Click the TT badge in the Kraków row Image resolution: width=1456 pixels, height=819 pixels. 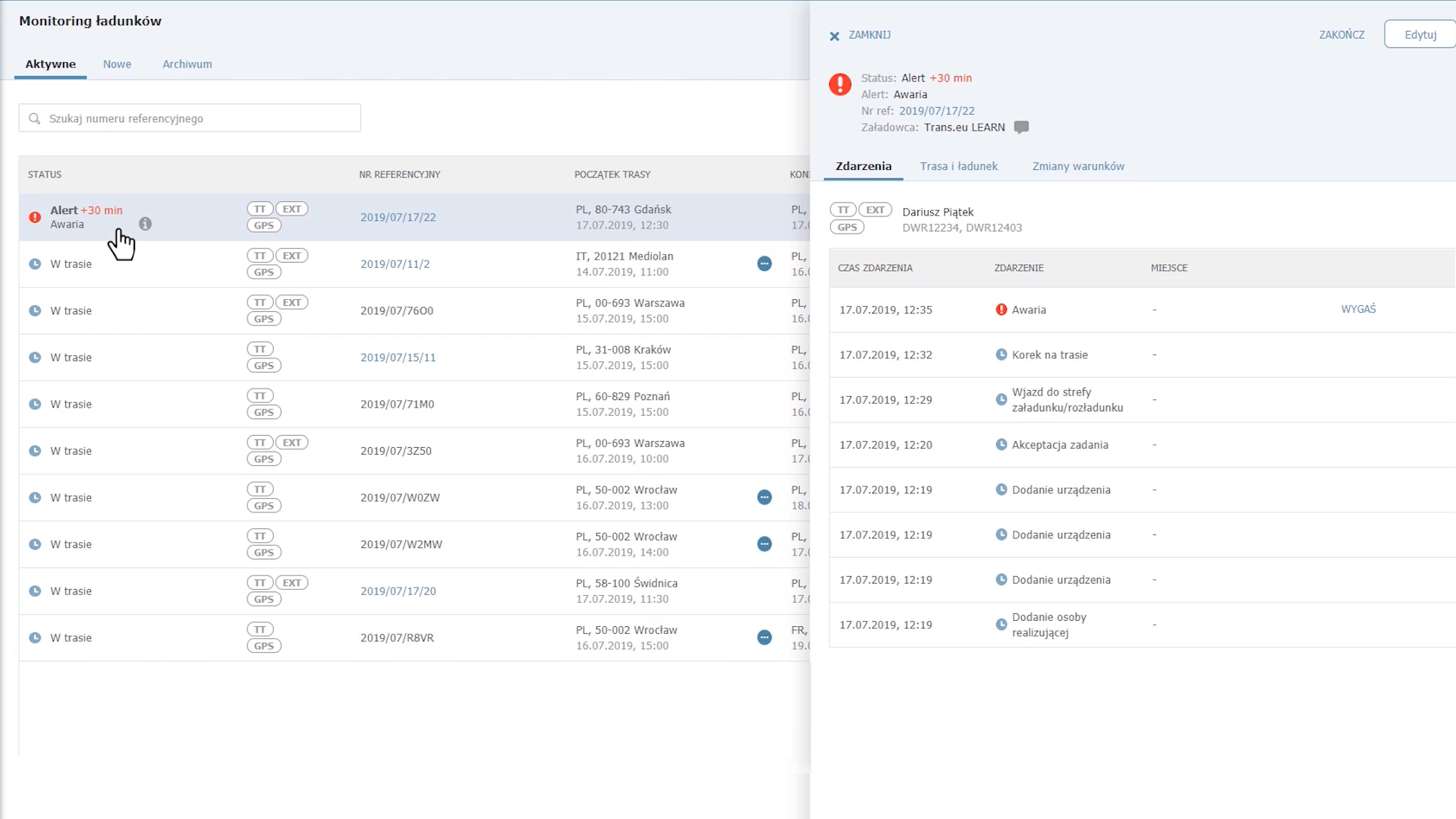pyautogui.click(x=259, y=349)
